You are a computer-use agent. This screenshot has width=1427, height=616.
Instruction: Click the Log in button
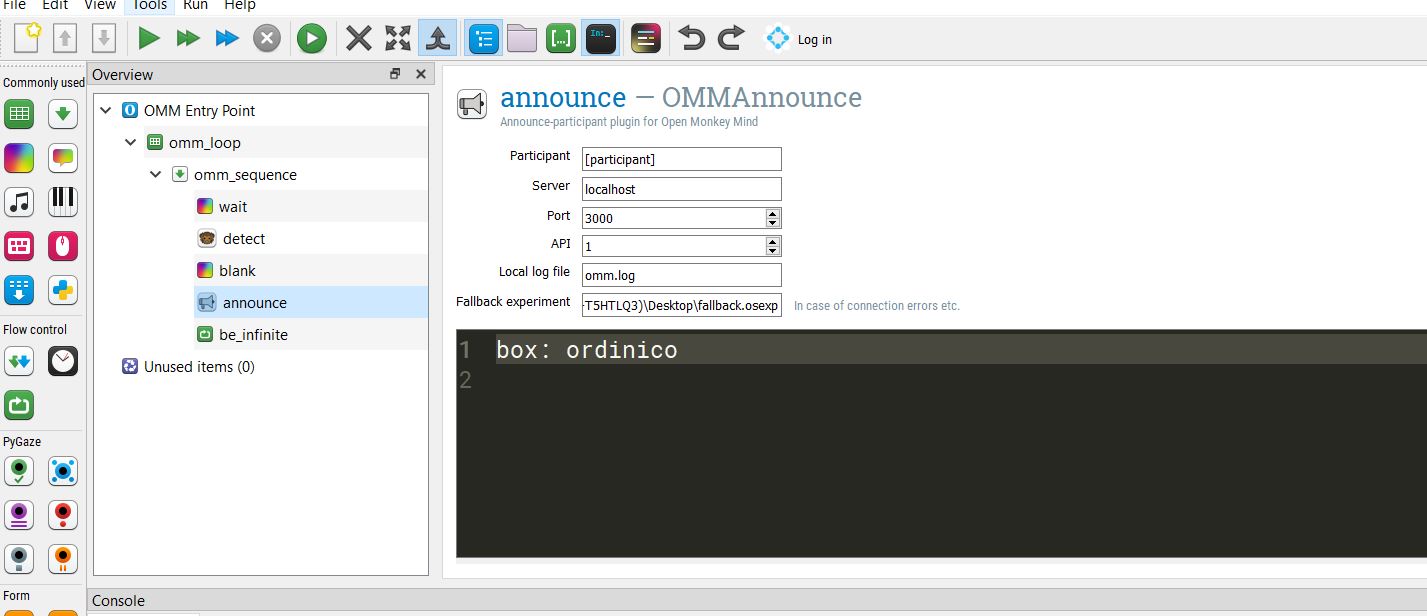pos(800,39)
